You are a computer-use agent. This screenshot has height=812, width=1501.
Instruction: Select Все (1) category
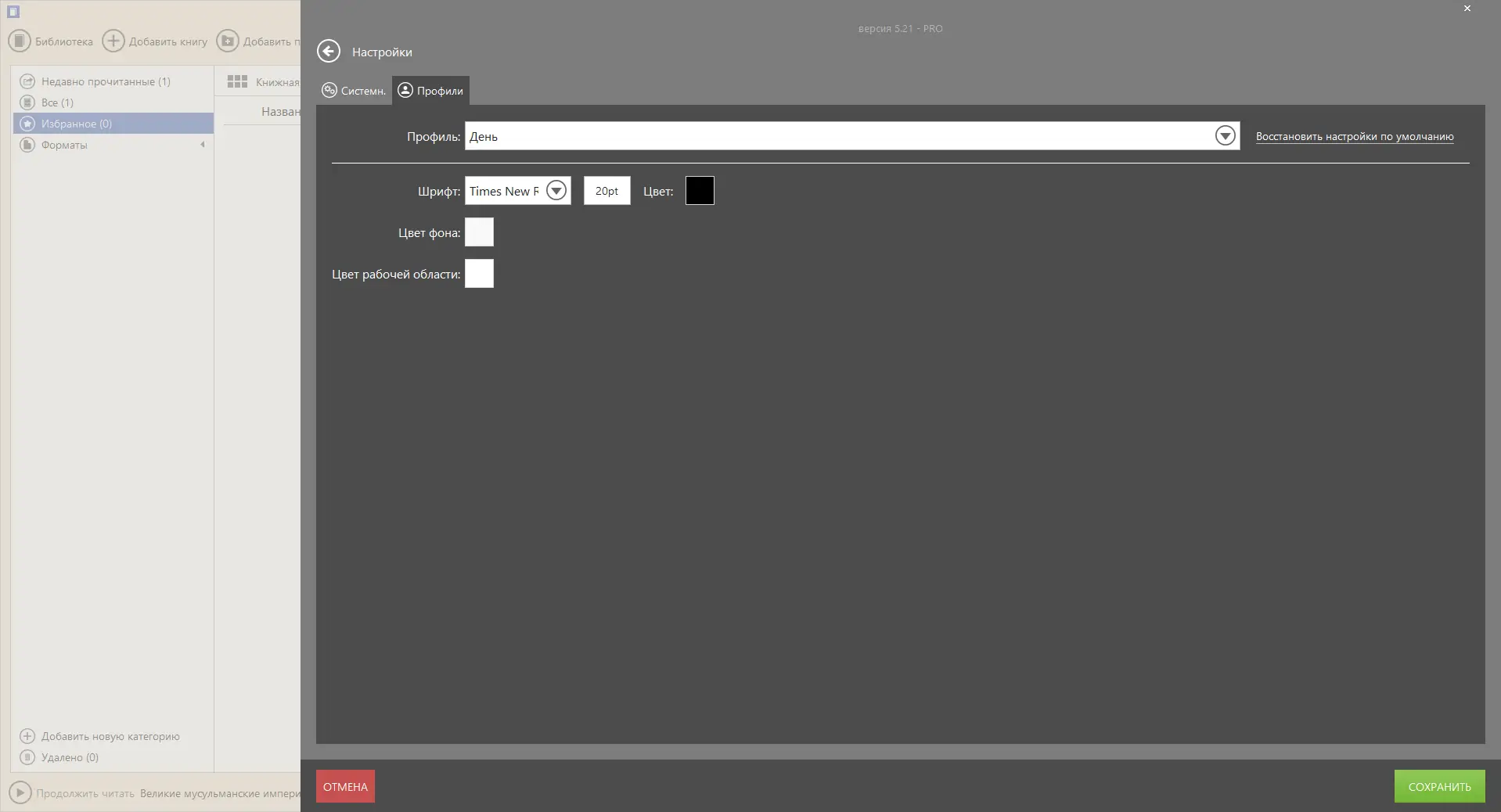click(x=113, y=102)
